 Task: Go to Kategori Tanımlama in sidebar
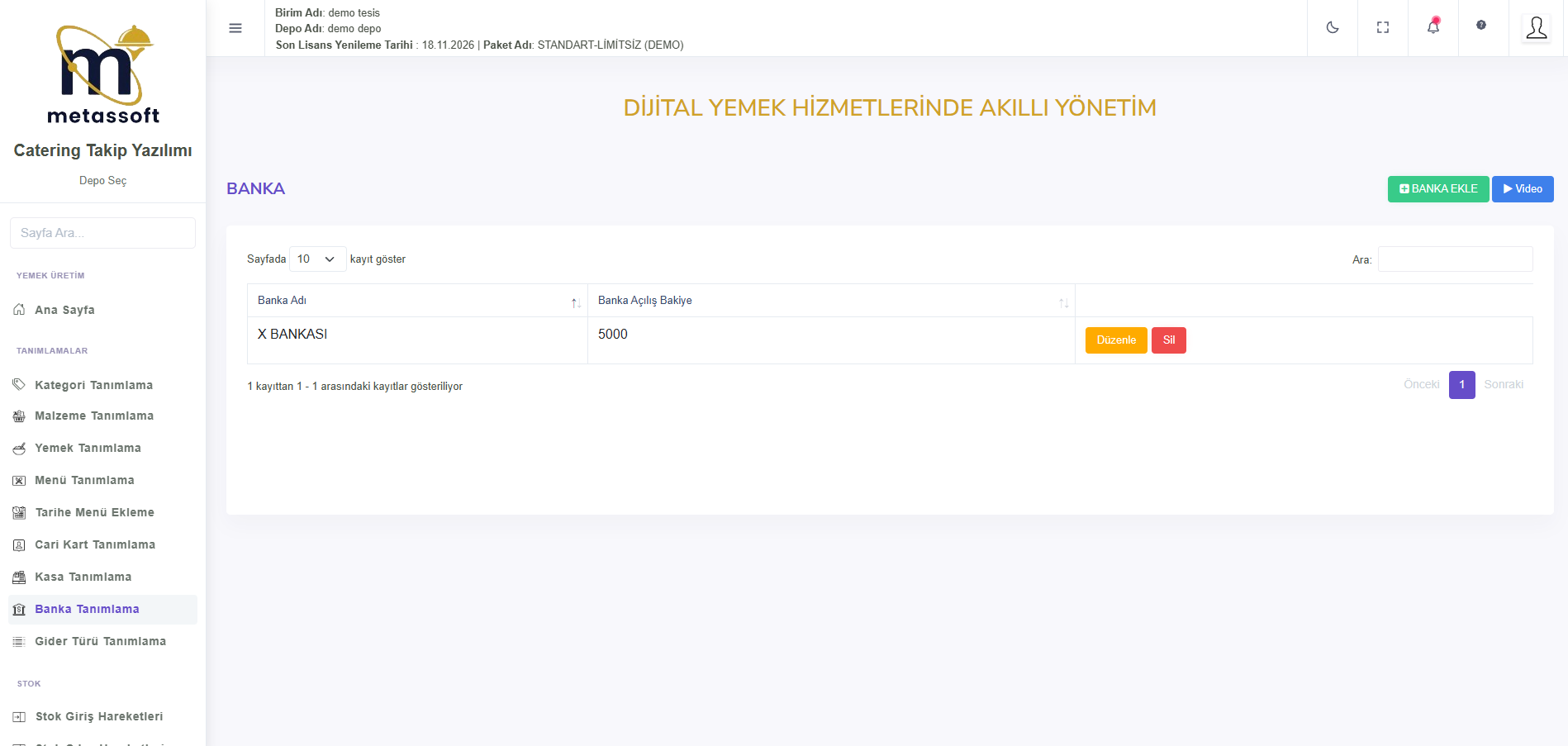(x=93, y=385)
